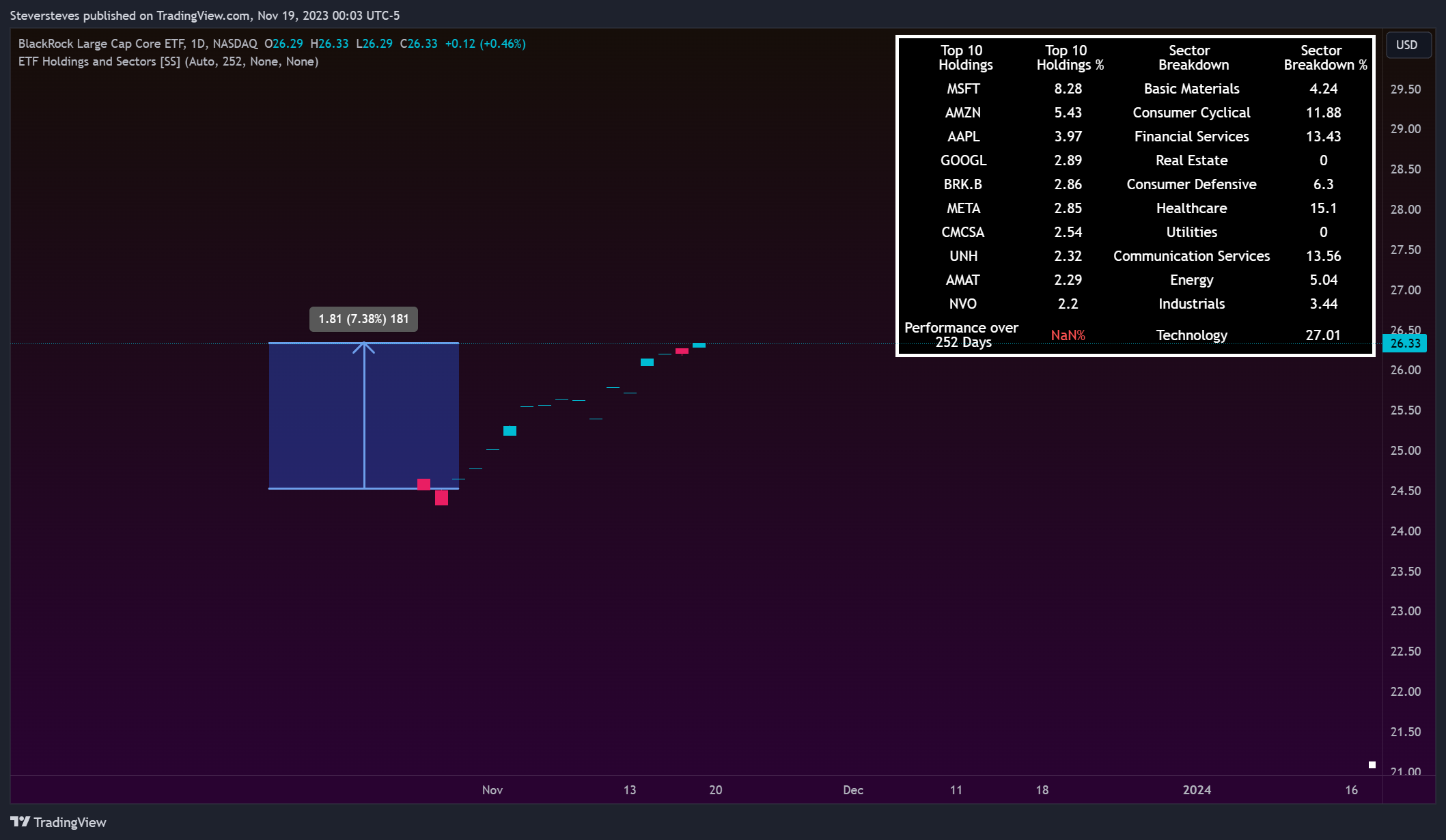
Task: Select the AMAT holding cell
Action: tap(963, 280)
